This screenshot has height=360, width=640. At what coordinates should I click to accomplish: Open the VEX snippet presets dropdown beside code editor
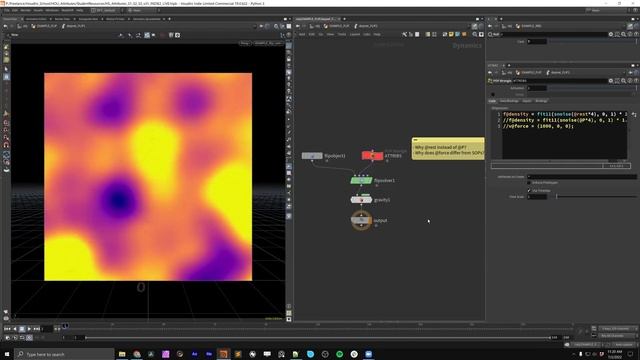point(633,115)
